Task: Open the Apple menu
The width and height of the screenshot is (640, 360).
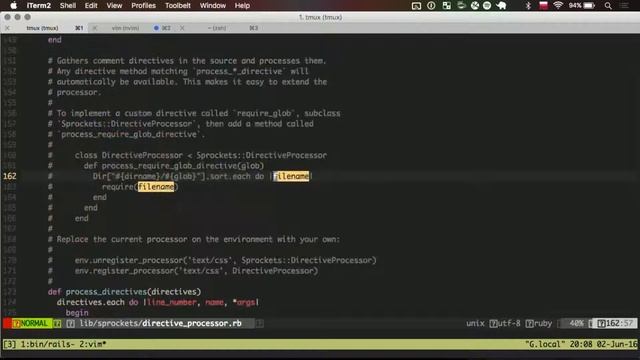Action: pos(13,5)
